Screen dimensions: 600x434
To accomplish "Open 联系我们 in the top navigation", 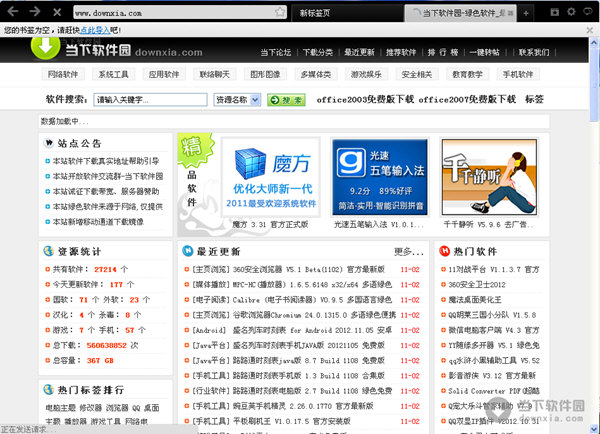I will [x=534, y=52].
